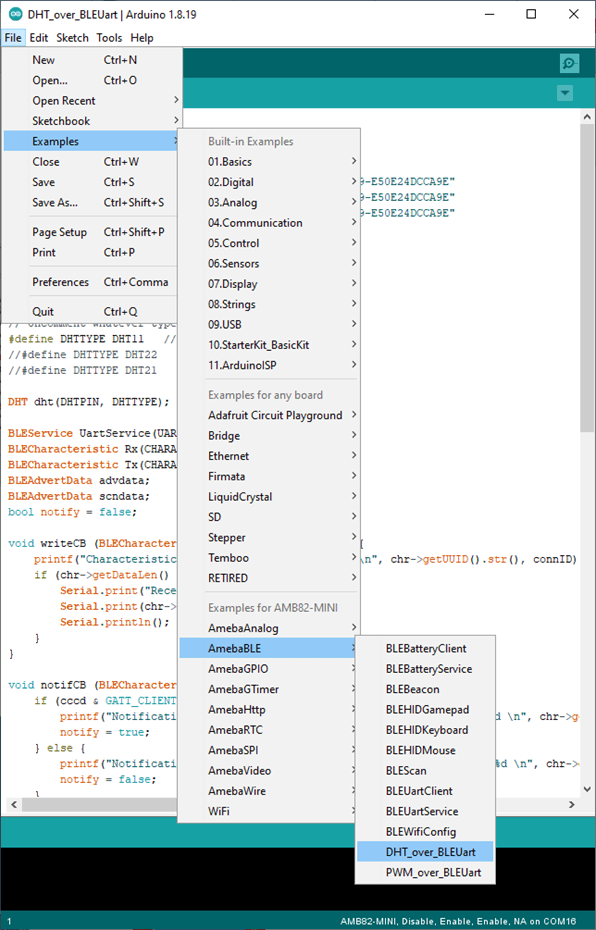Open the Temboo examples submenu
The width and height of the screenshot is (596, 930).
[x=269, y=558]
